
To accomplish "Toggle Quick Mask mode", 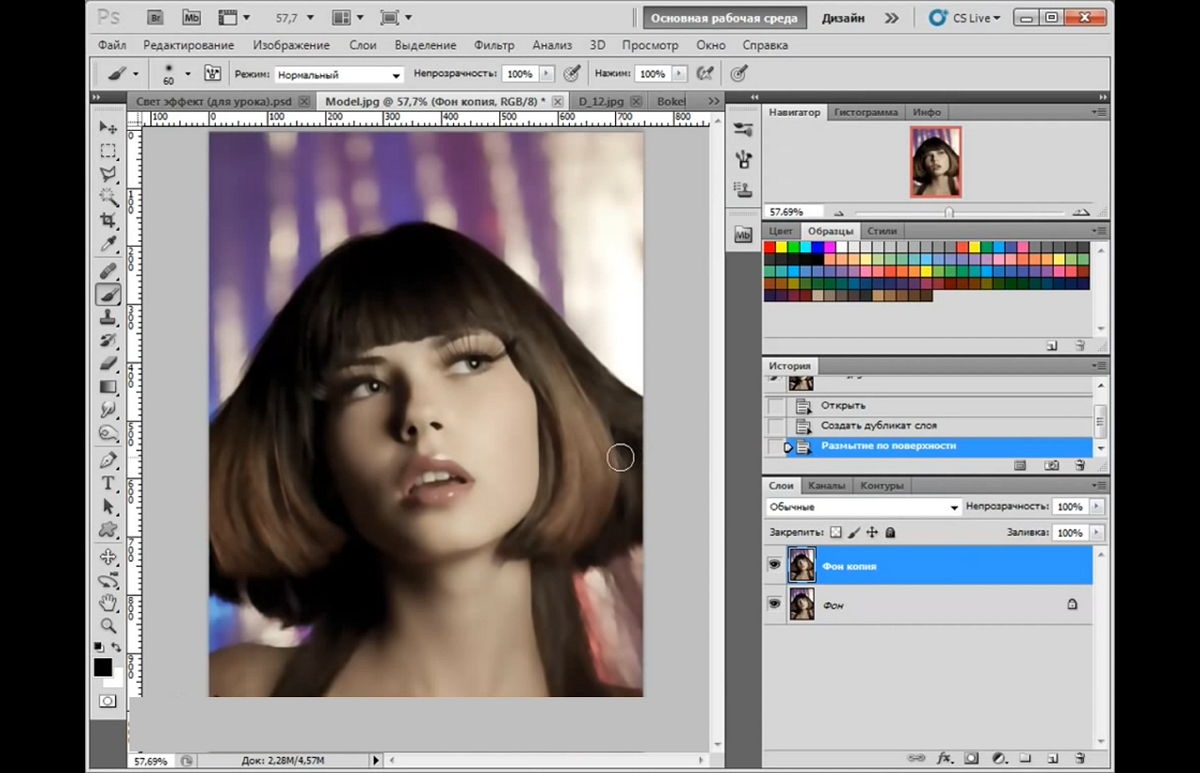I will coord(108,702).
